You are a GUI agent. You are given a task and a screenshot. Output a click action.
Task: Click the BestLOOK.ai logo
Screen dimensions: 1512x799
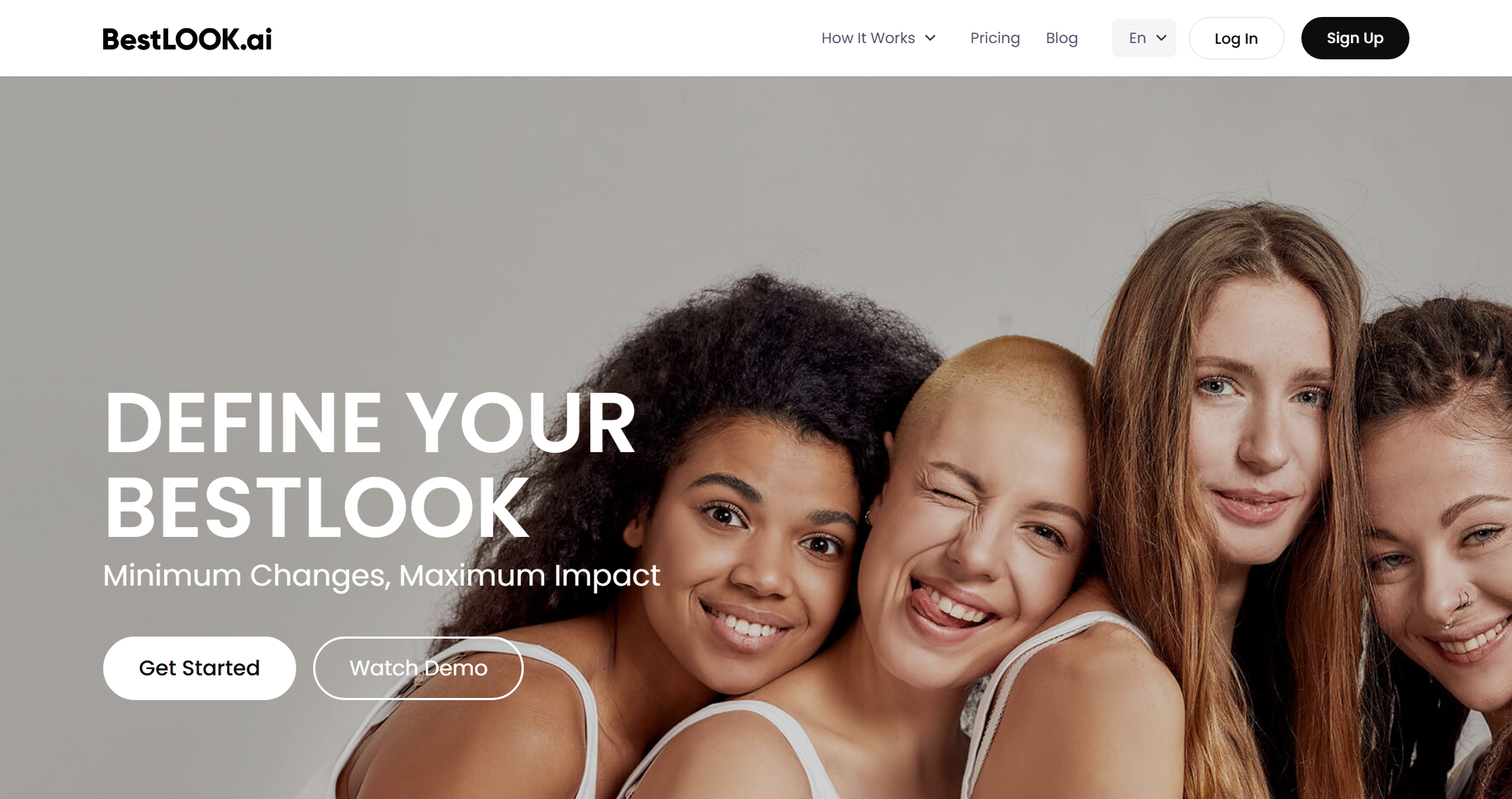click(187, 39)
